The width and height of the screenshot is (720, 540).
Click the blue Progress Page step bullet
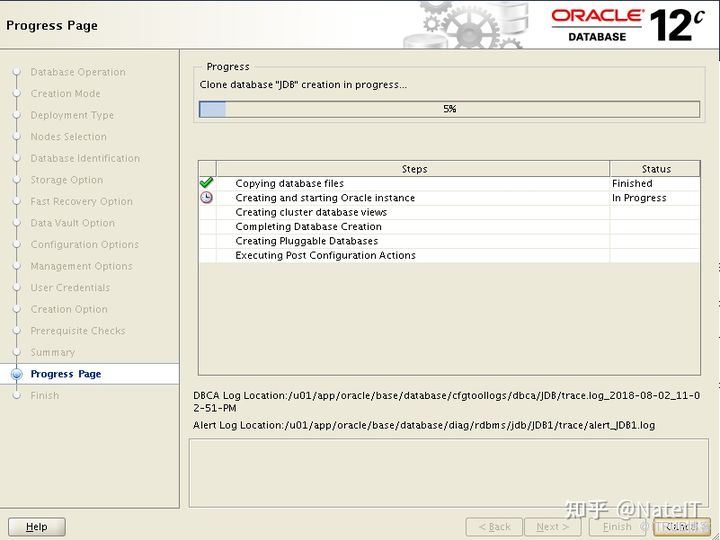tap(17, 374)
